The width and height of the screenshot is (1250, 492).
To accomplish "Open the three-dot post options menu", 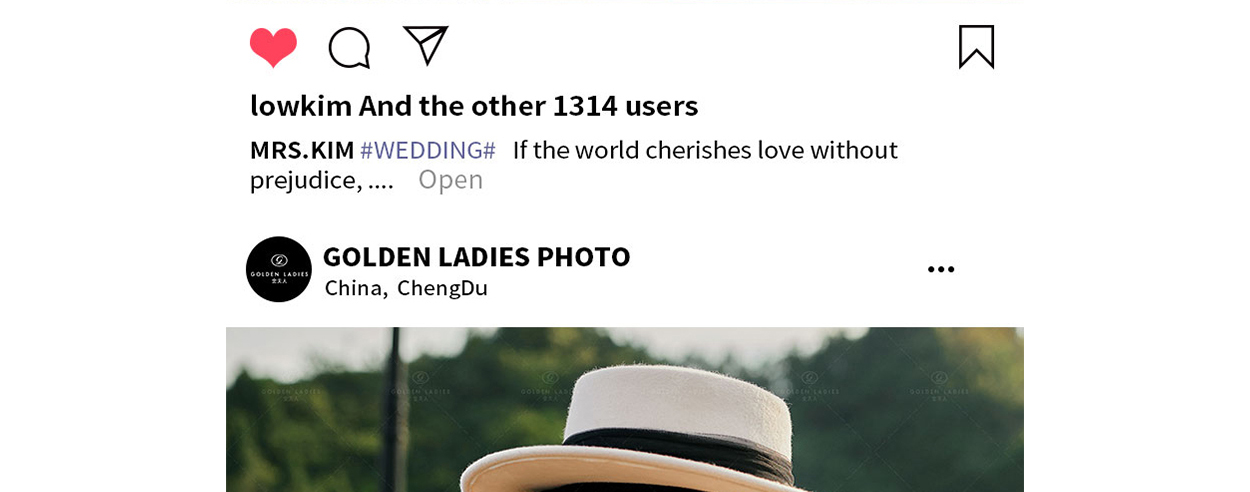I will pos(941,269).
